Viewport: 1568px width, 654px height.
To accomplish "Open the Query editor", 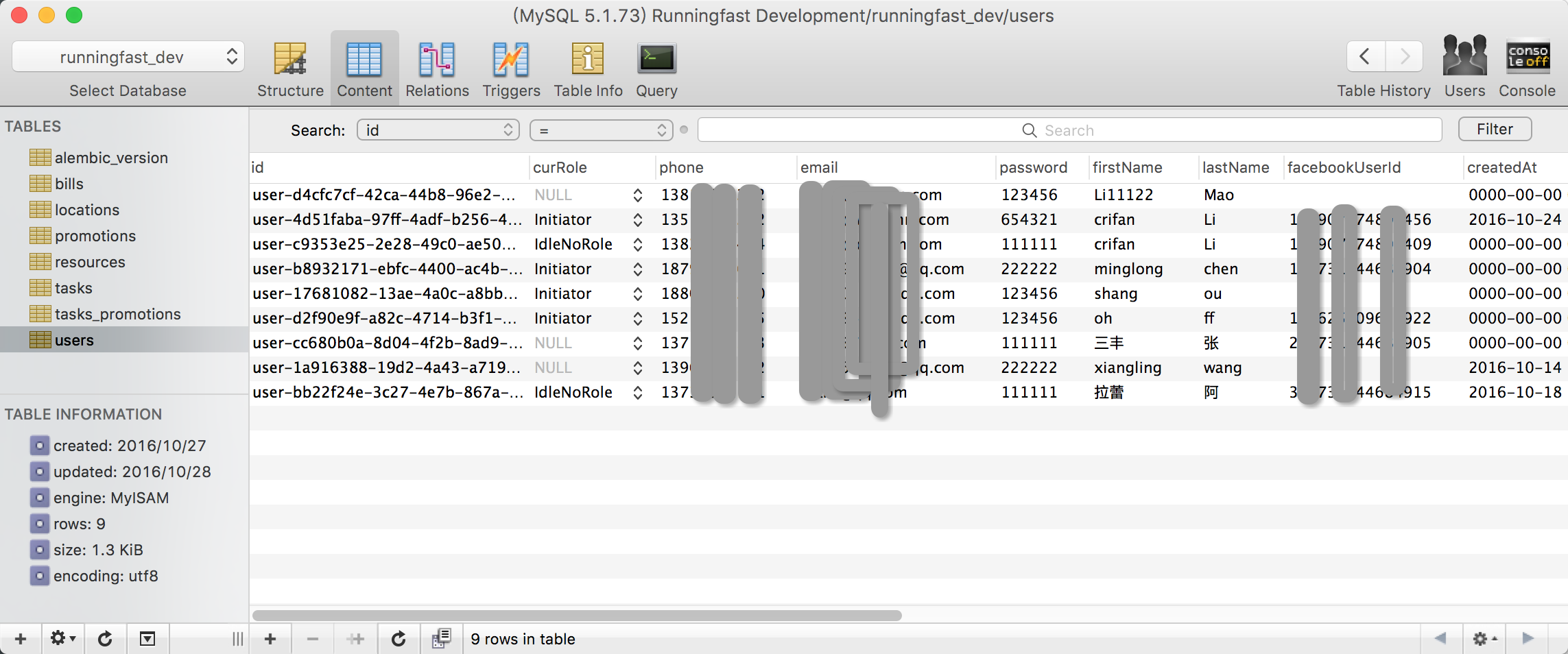I will (656, 69).
